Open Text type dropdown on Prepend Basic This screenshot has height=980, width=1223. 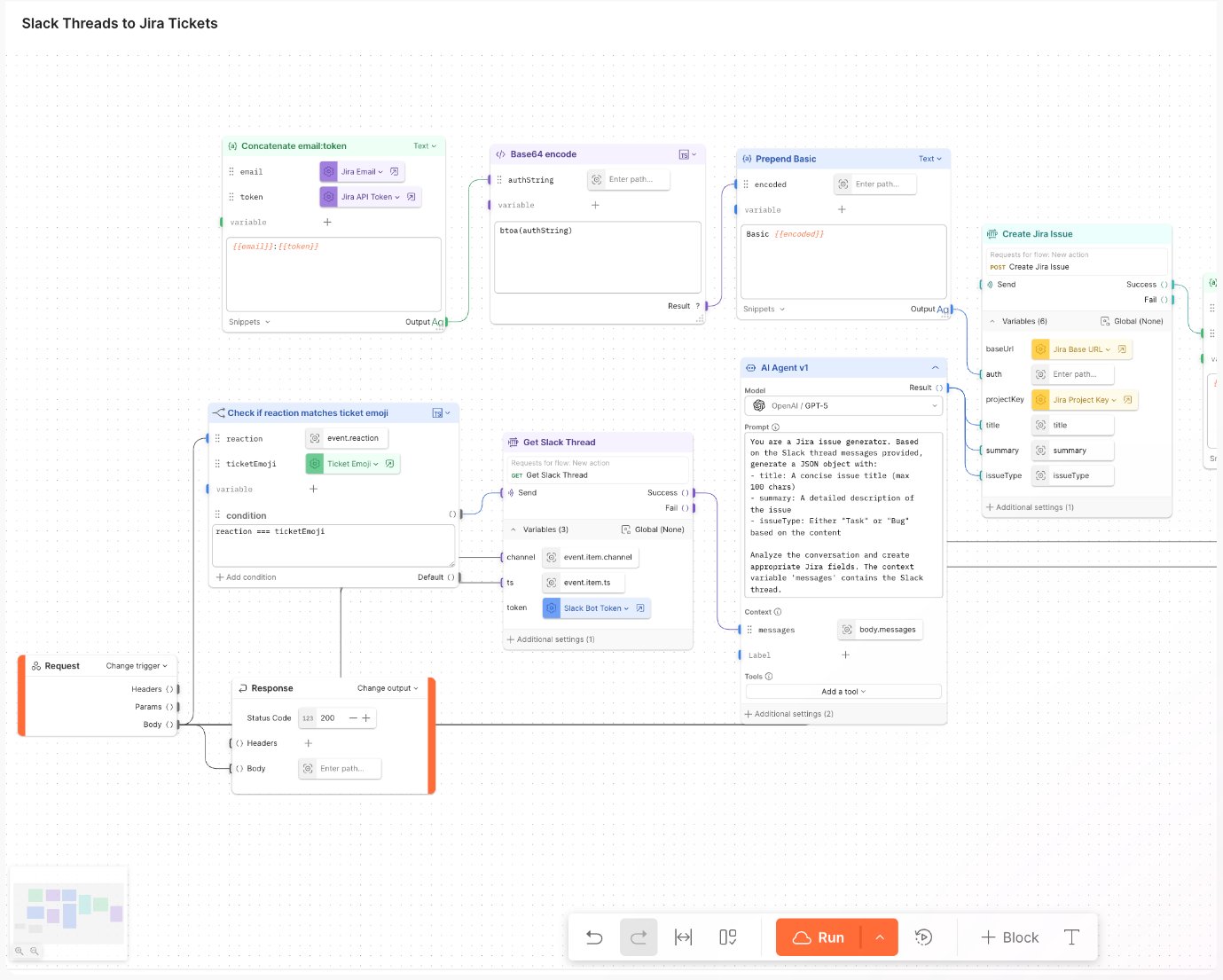pyautogui.click(x=930, y=159)
